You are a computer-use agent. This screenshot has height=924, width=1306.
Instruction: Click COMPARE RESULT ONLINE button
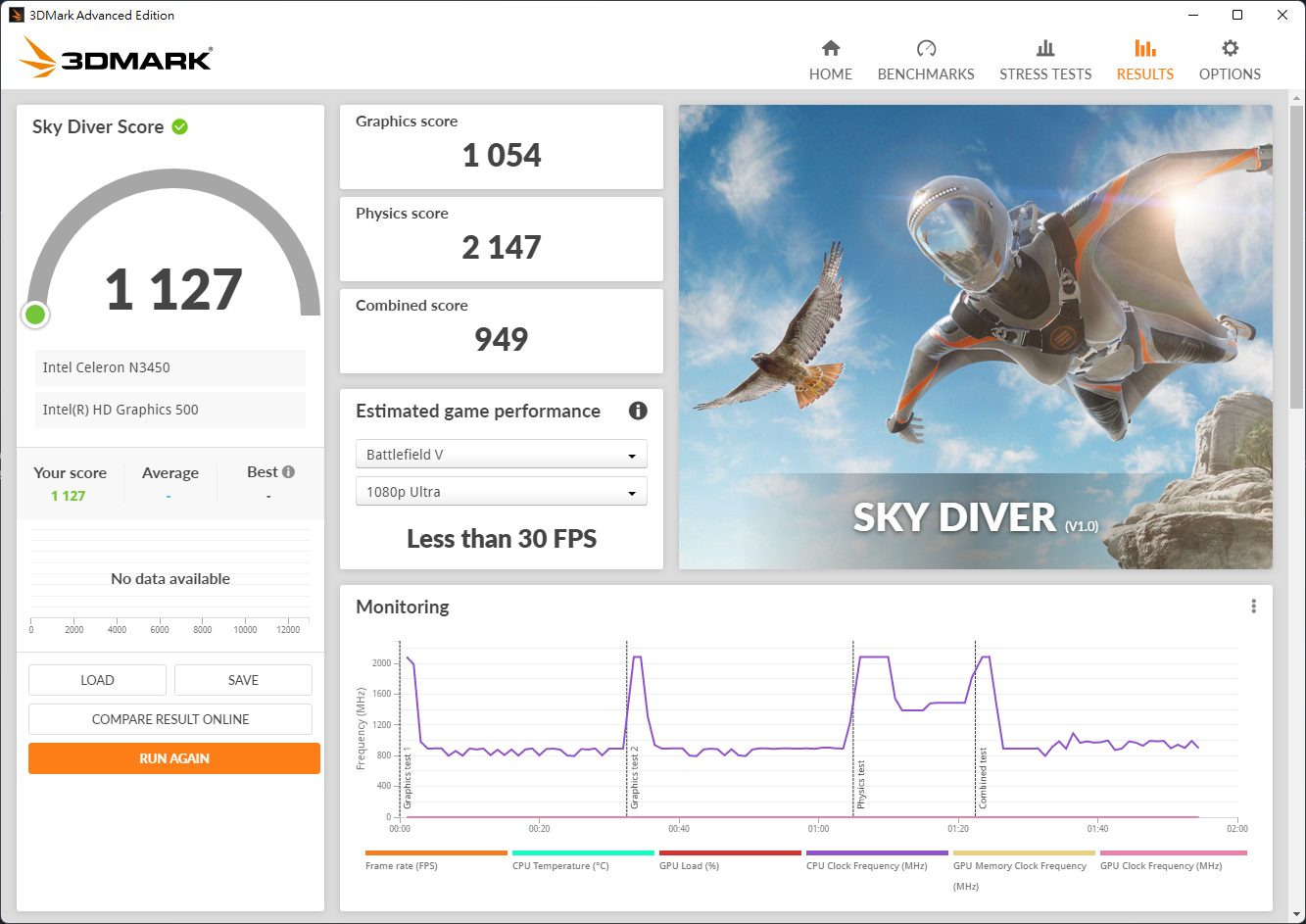170,719
